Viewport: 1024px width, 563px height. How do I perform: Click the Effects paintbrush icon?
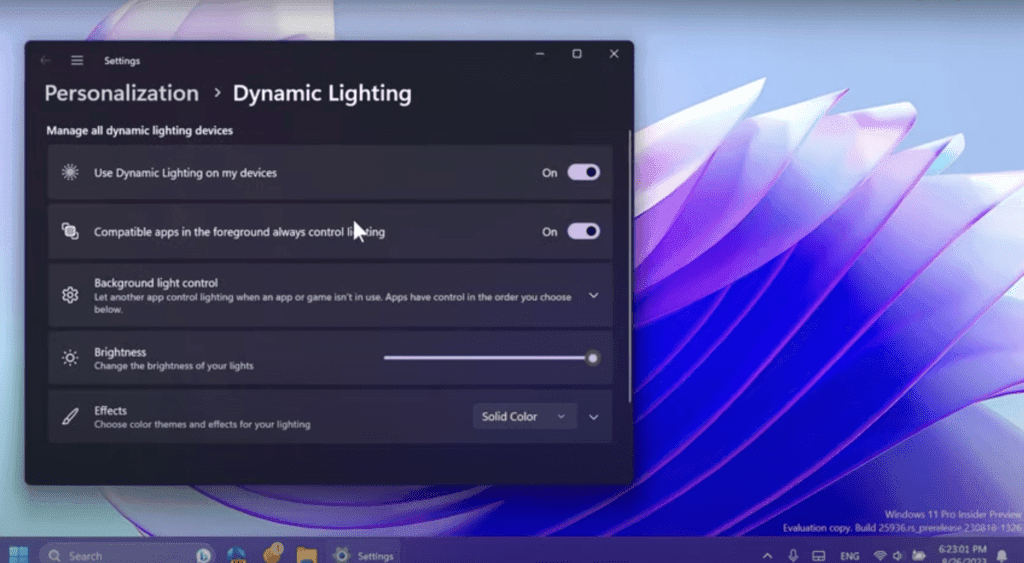click(70, 417)
